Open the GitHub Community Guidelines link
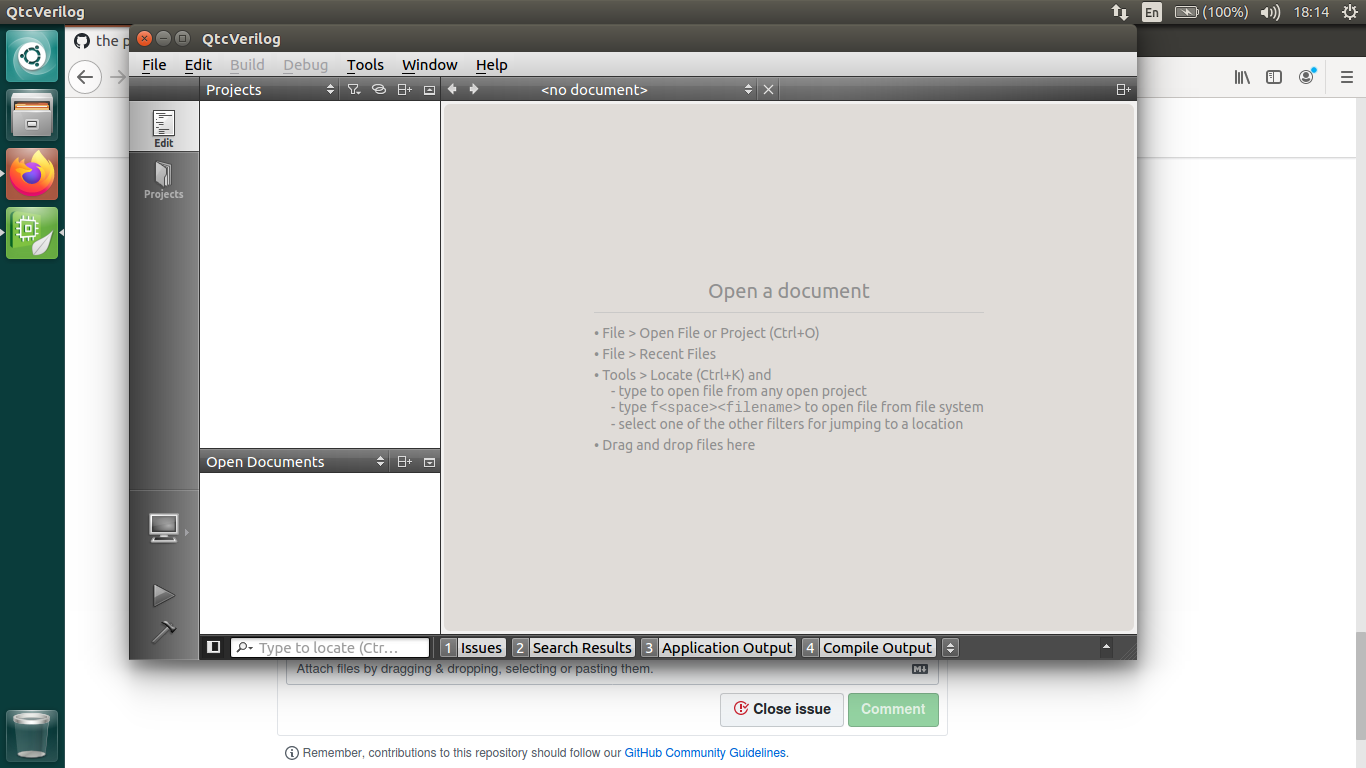Image resolution: width=1366 pixels, height=768 pixels. (x=705, y=753)
